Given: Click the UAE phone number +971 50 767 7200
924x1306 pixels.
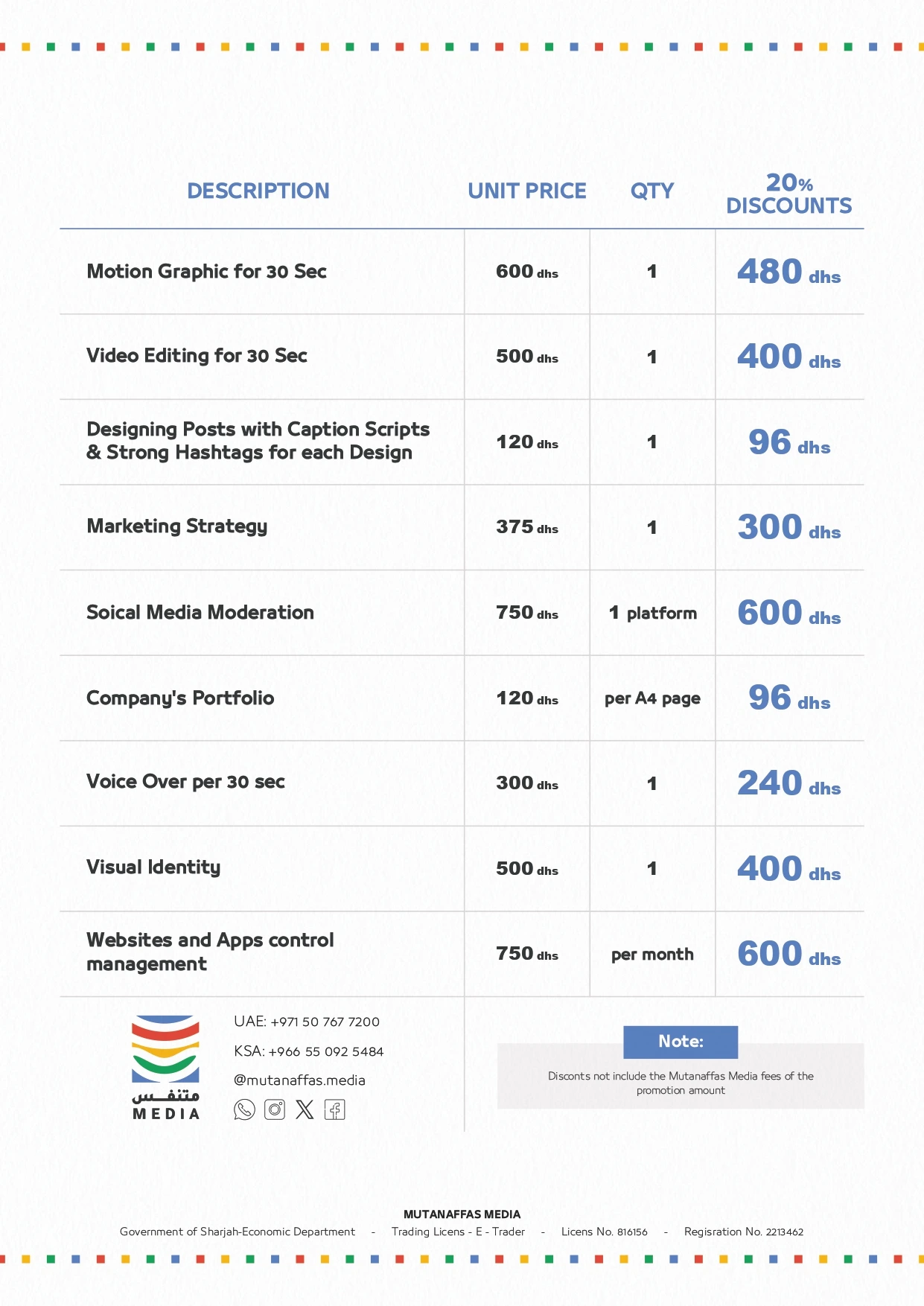Looking at the screenshot, I should point(307,1022).
